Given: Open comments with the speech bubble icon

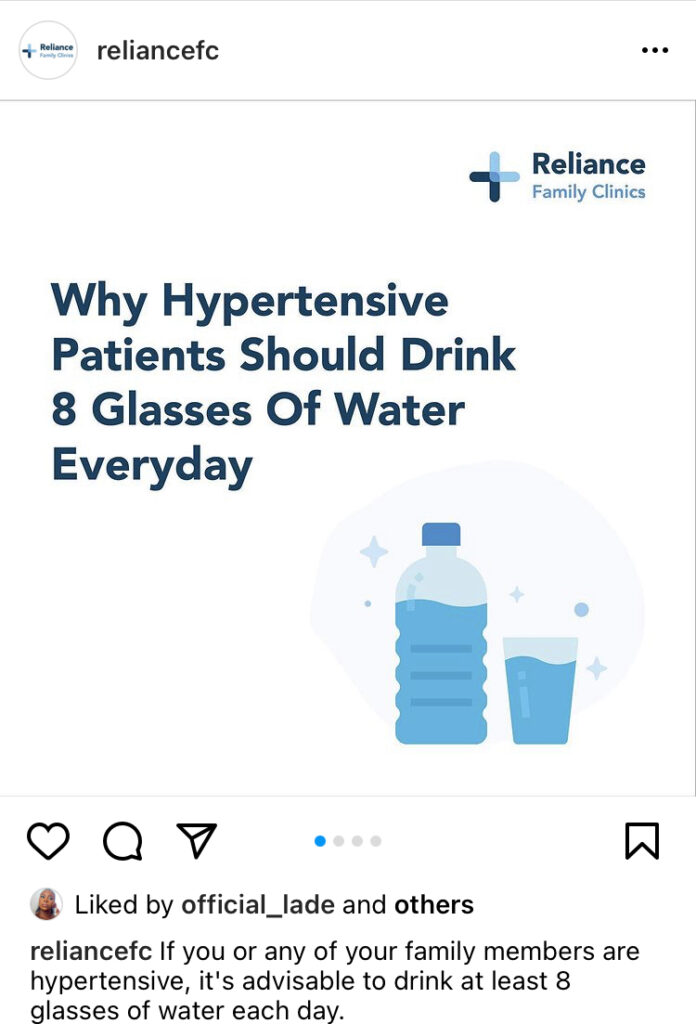Looking at the screenshot, I should 123,840.
